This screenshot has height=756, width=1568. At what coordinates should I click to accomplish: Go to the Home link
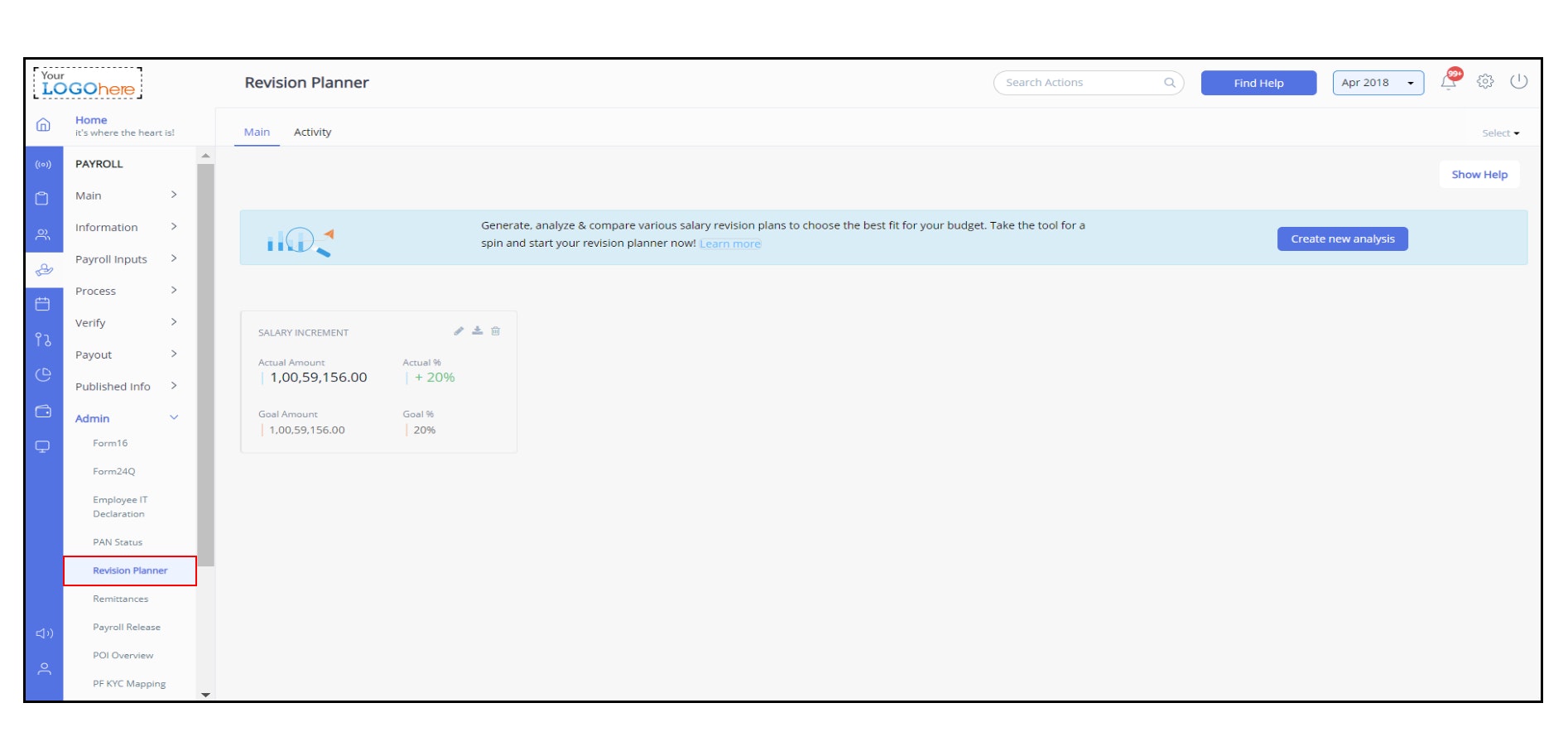(91, 120)
